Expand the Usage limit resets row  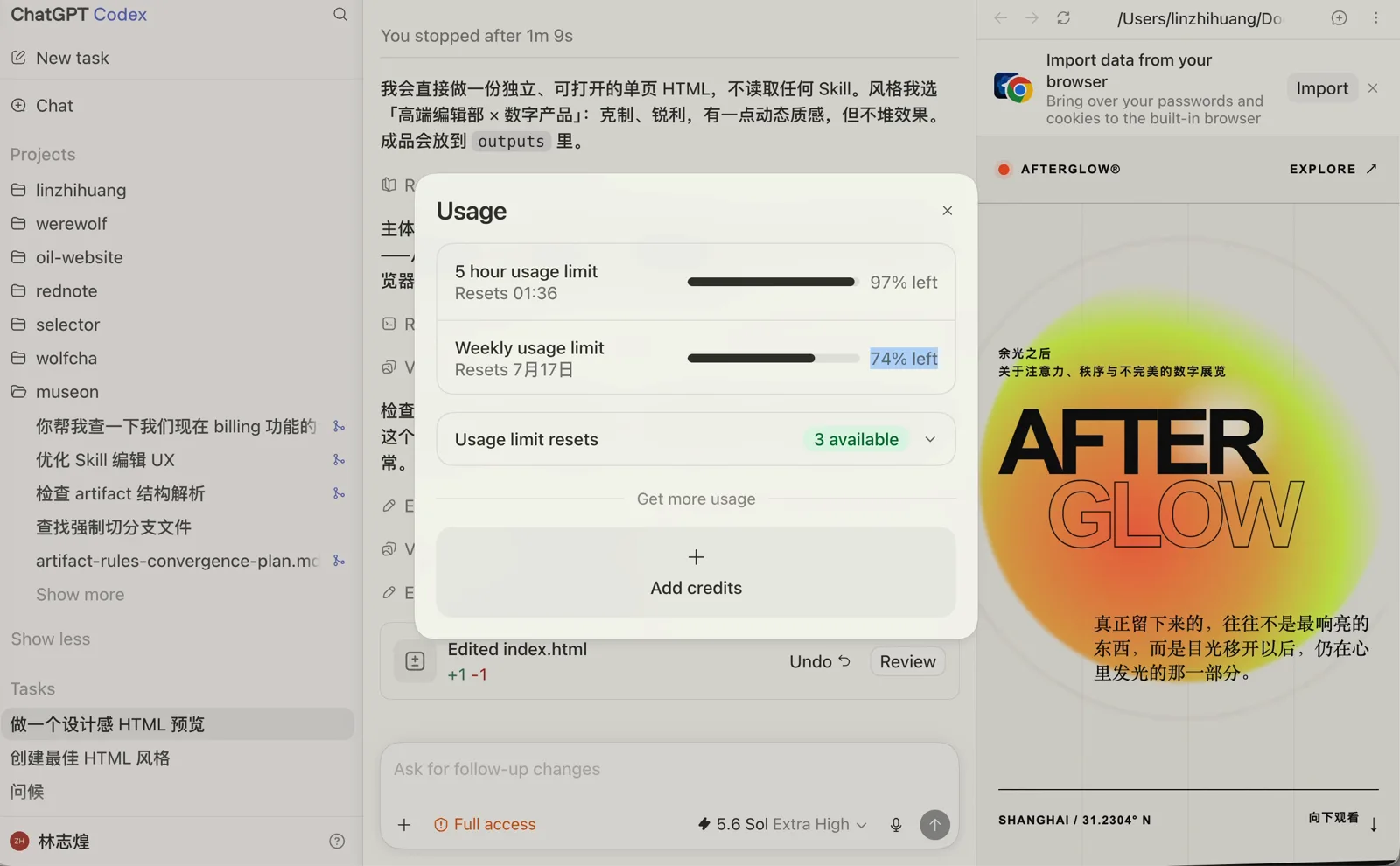click(696, 439)
